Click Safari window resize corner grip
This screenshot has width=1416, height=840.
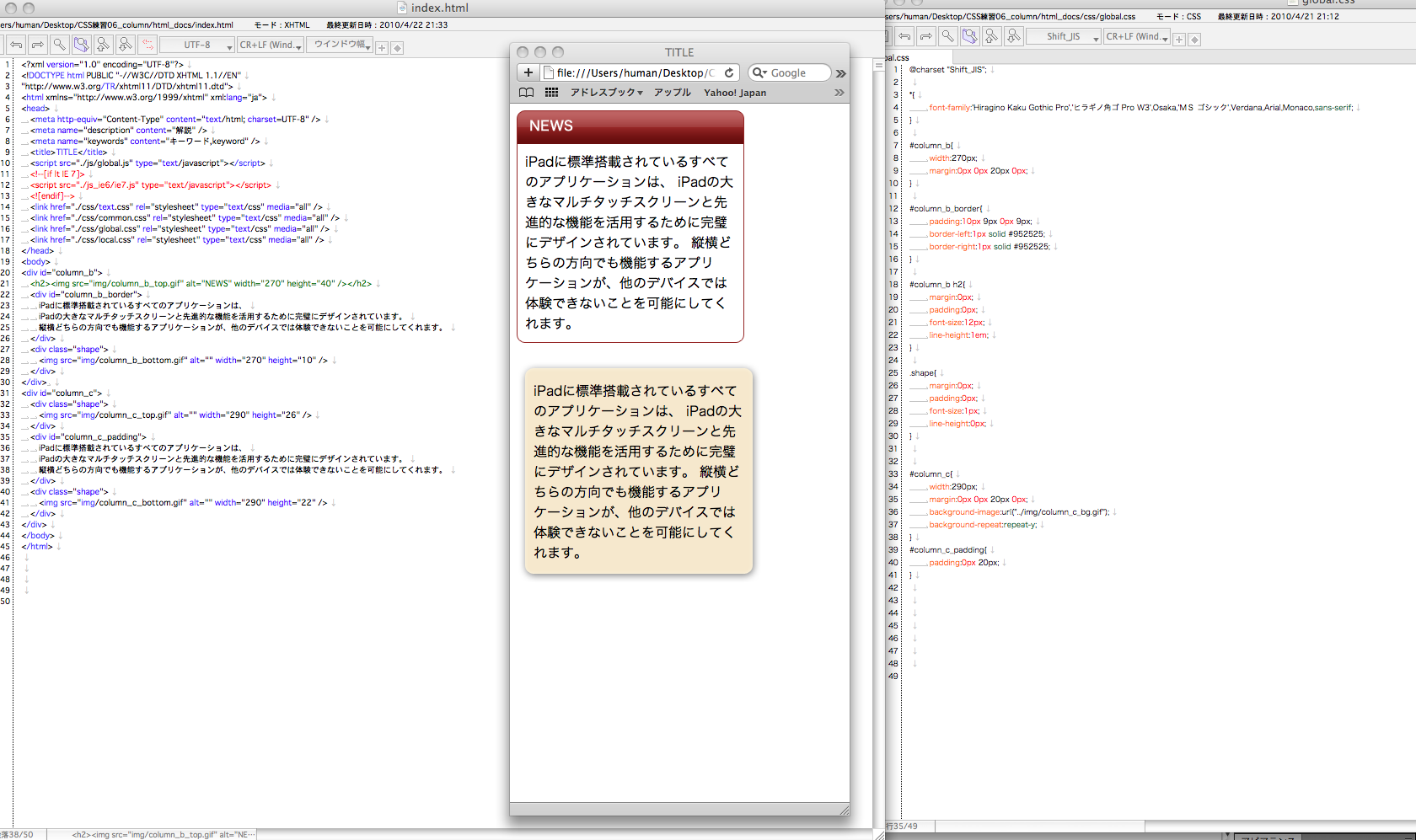844,810
